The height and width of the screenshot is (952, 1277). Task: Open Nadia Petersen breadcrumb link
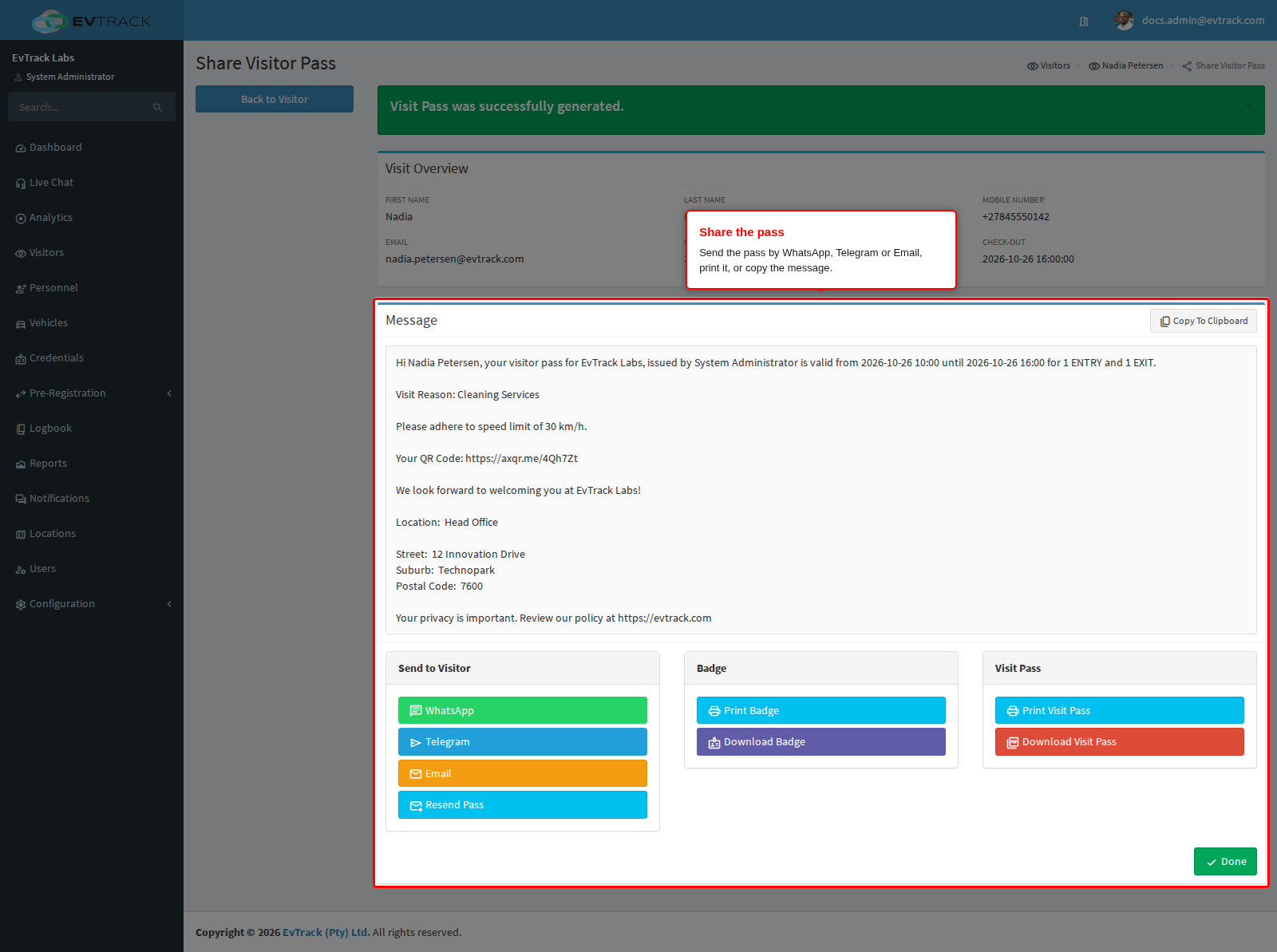pyautogui.click(x=1126, y=65)
